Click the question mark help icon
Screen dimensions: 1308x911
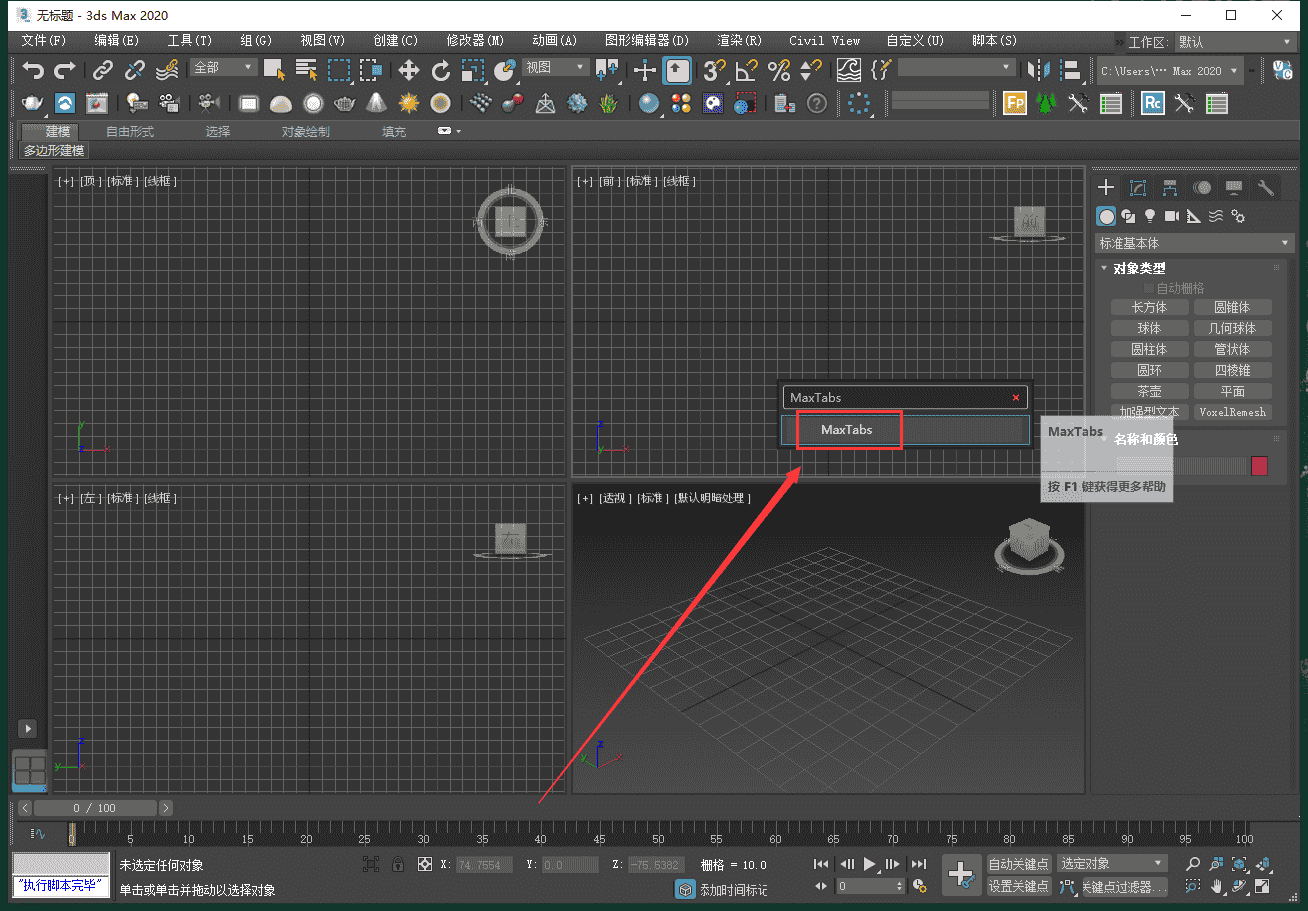(x=817, y=103)
